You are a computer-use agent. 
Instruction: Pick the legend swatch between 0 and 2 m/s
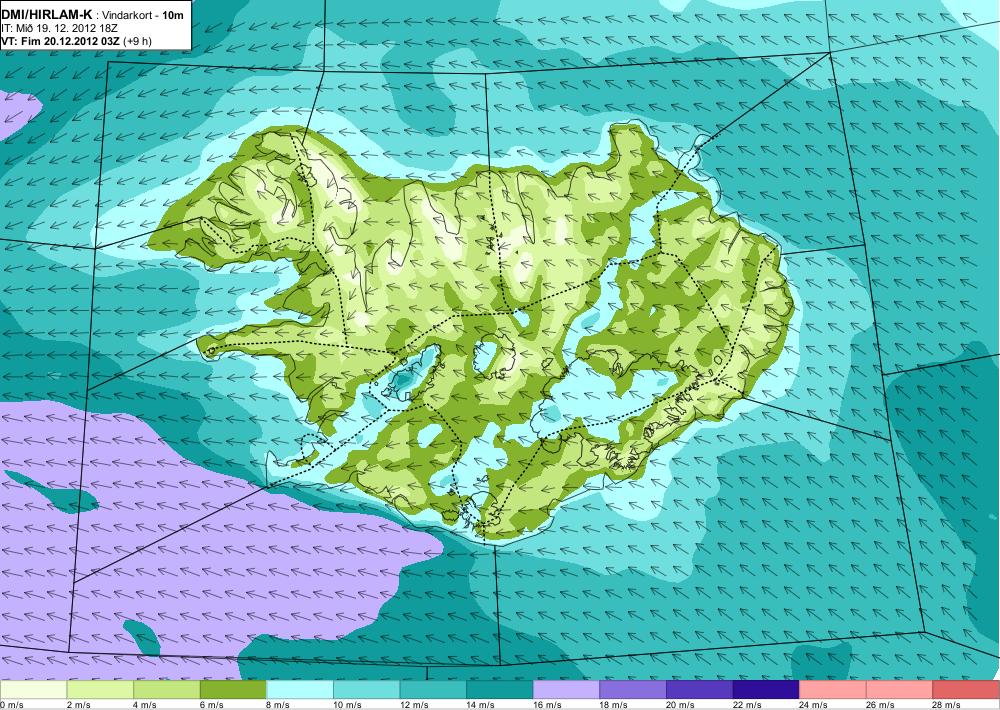33,690
